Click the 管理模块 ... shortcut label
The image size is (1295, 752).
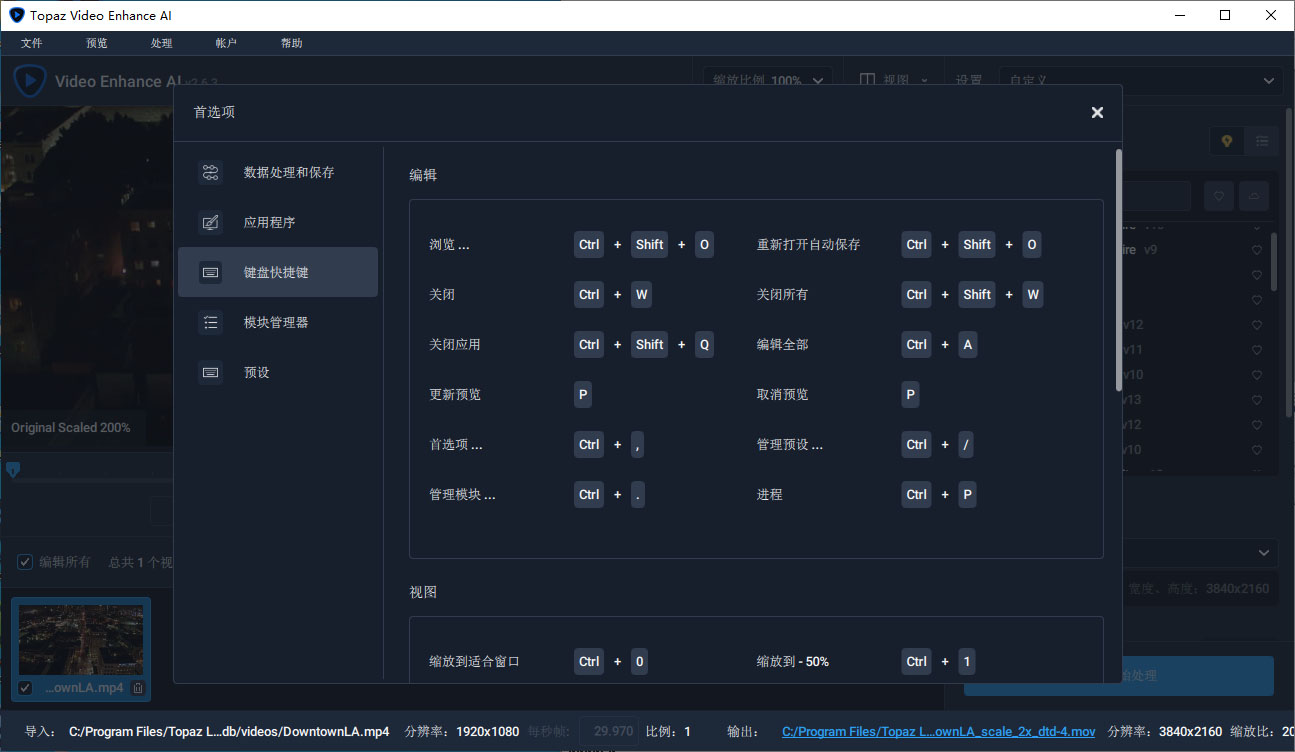462,495
